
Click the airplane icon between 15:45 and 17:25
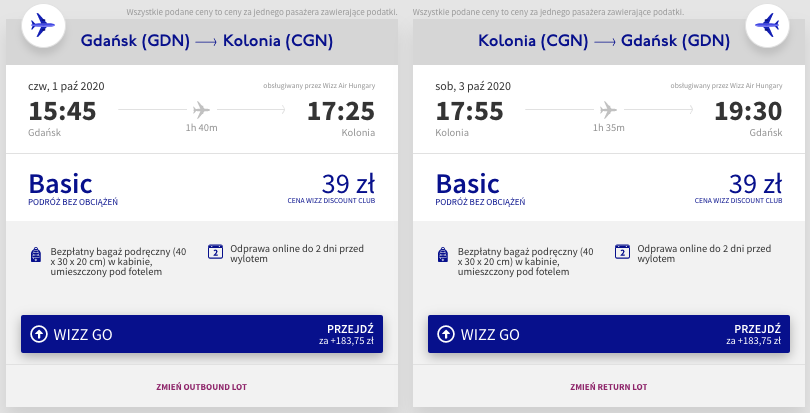coord(201,109)
